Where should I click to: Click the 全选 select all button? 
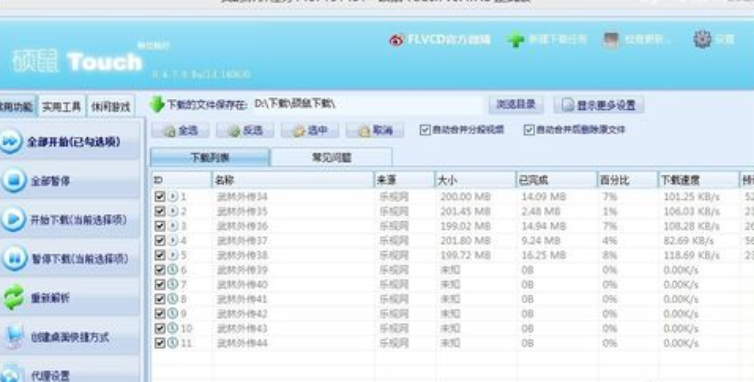[180, 130]
